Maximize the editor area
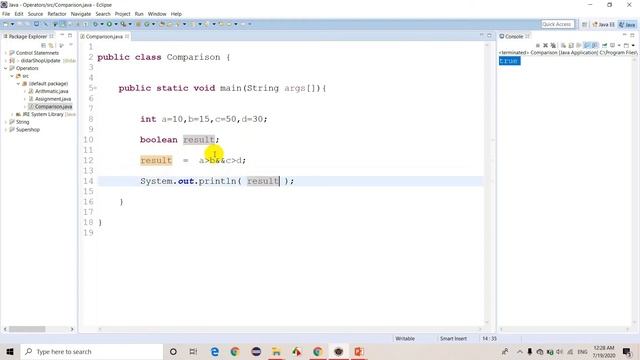This screenshot has height=360, width=640. (x=489, y=36)
